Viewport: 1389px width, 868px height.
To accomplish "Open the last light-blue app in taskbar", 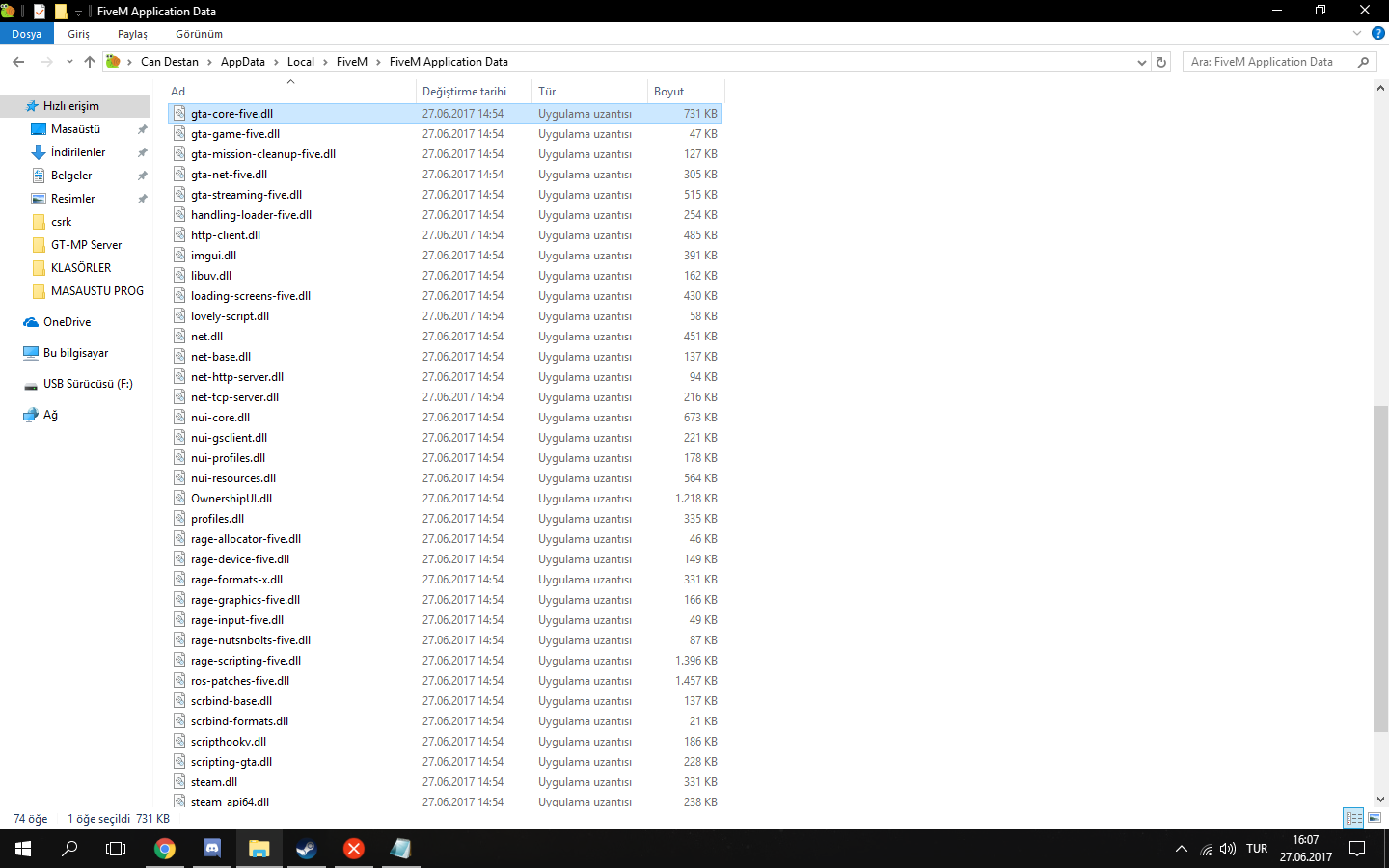I will (x=400, y=849).
